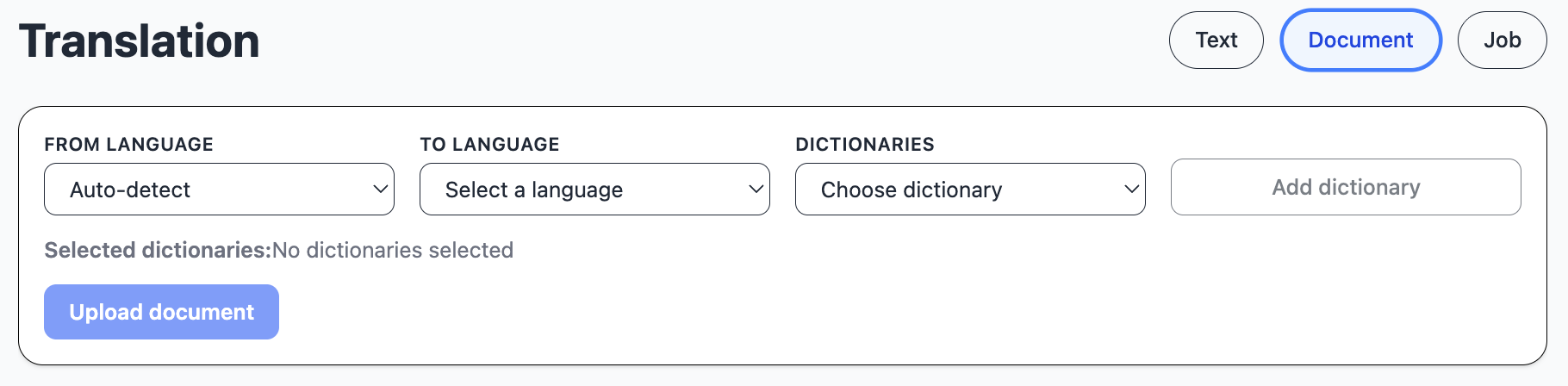Viewport: 1568px width, 386px height.
Task: Click the "Auto-detect" text in source selector
Action: tap(130, 190)
